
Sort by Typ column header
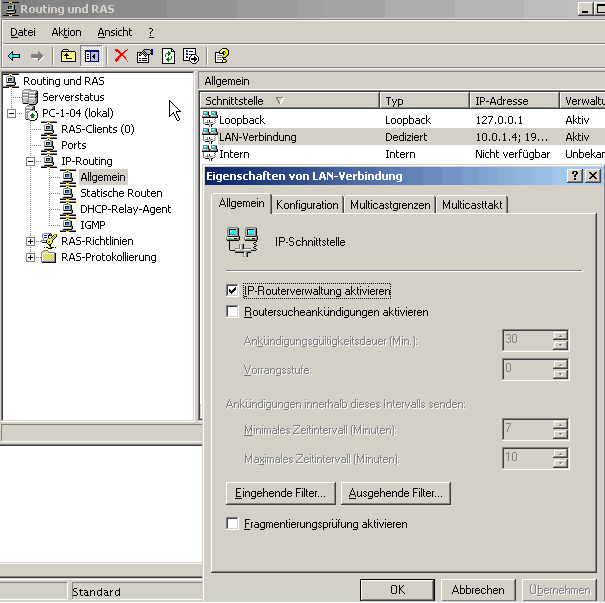pos(424,101)
